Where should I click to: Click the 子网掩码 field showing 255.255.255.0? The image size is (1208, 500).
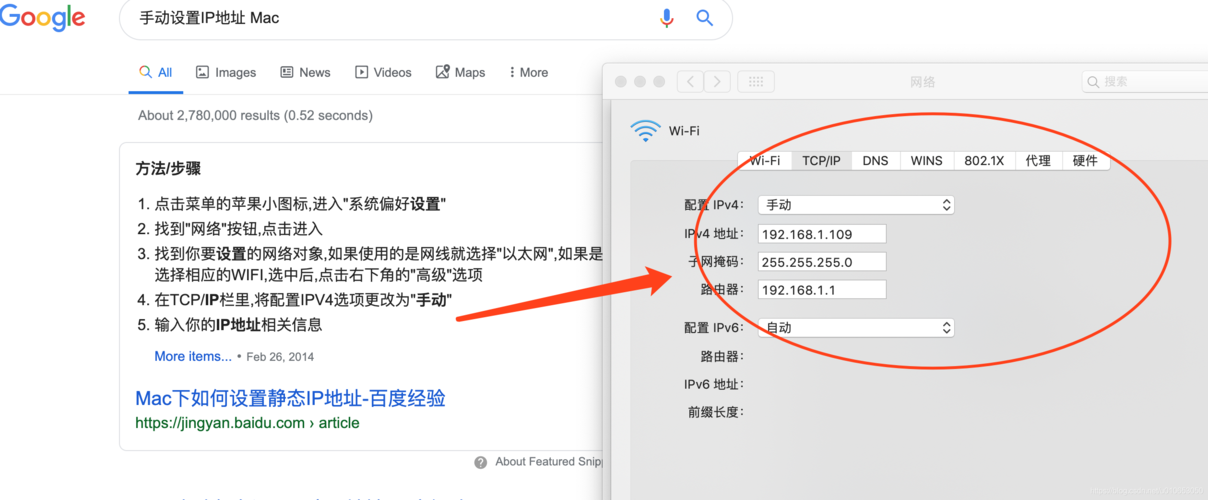click(822, 262)
